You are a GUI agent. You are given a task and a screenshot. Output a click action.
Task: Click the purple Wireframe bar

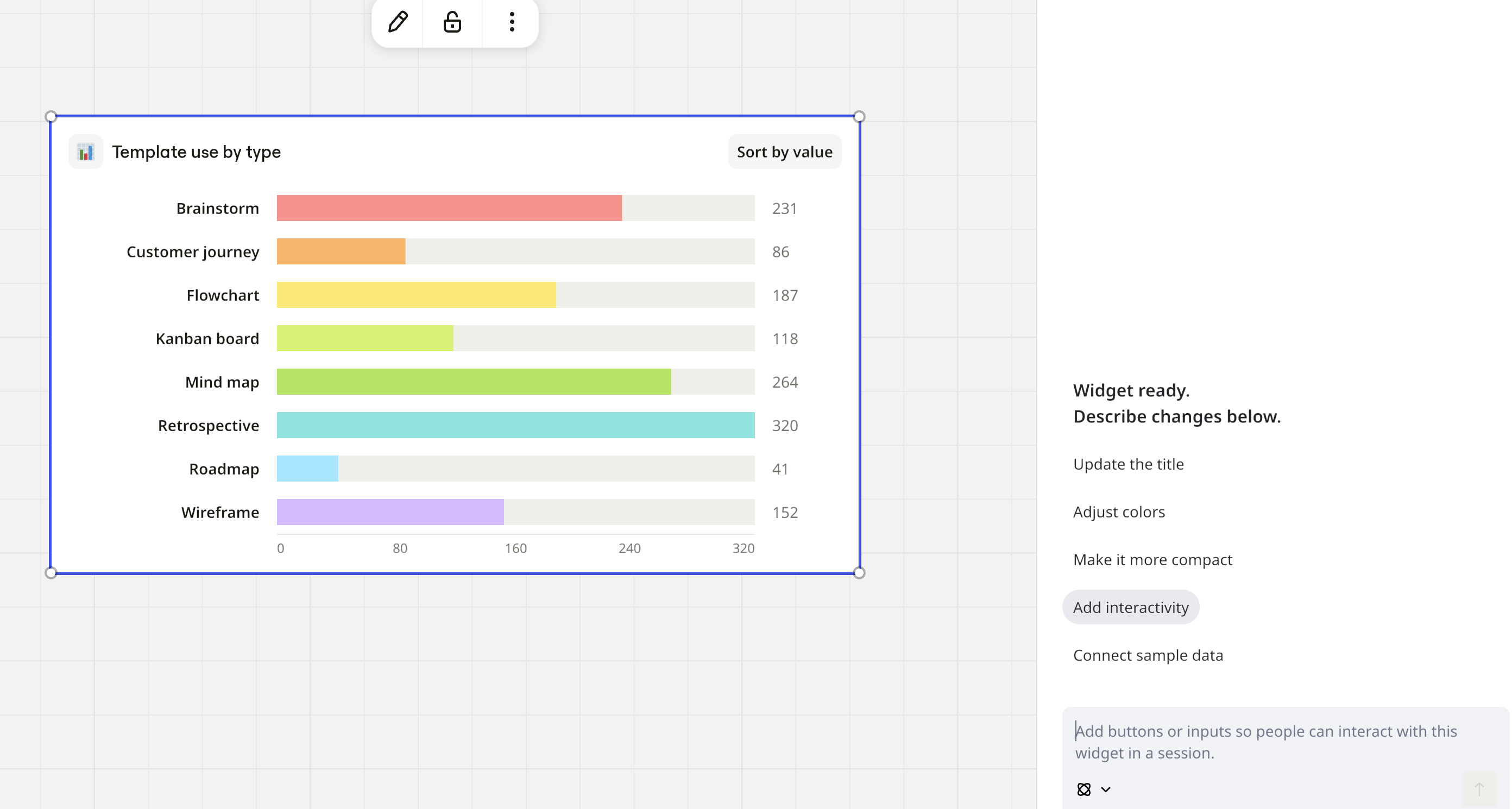(x=390, y=512)
